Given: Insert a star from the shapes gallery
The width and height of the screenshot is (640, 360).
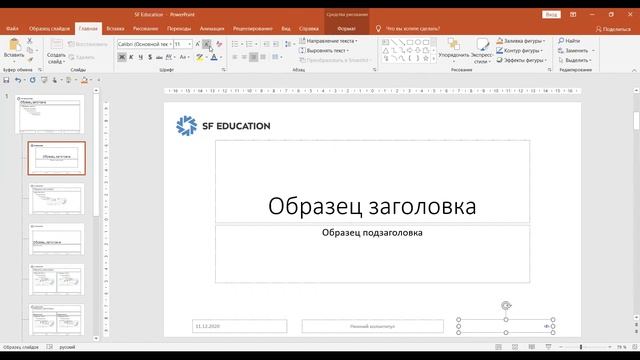Looking at the screenshot, I should tap(426, 58).
